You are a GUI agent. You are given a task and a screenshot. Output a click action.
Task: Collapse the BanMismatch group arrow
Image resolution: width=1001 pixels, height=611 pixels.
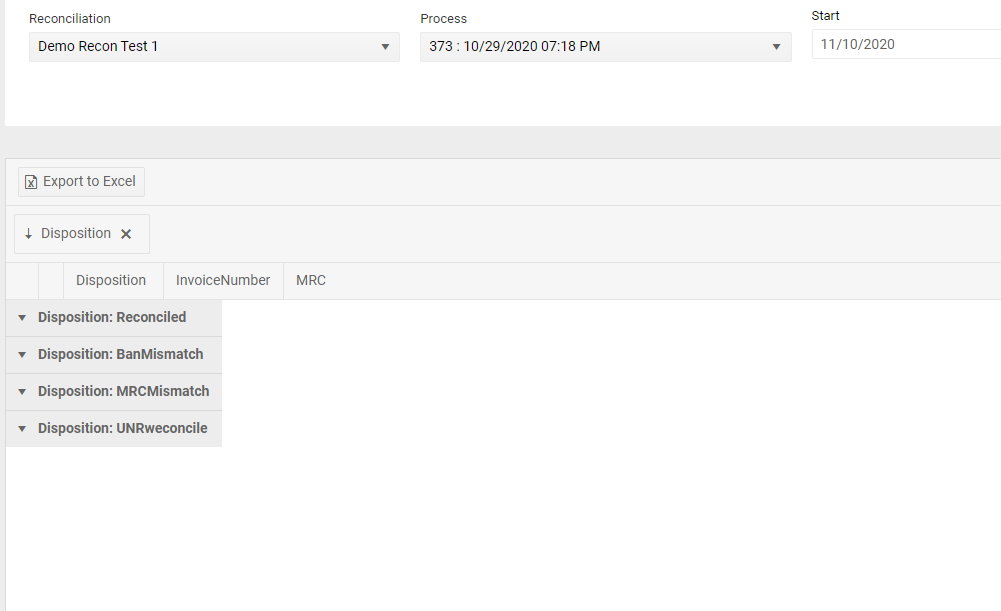(22, 355)
